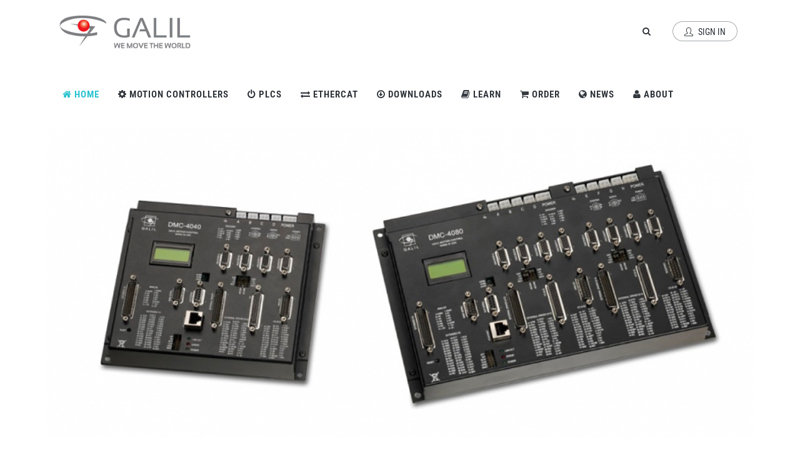Click the shopping cart icon beside Order
The height and width of the screenshot is (450, 800).
(x=524, y=94)
